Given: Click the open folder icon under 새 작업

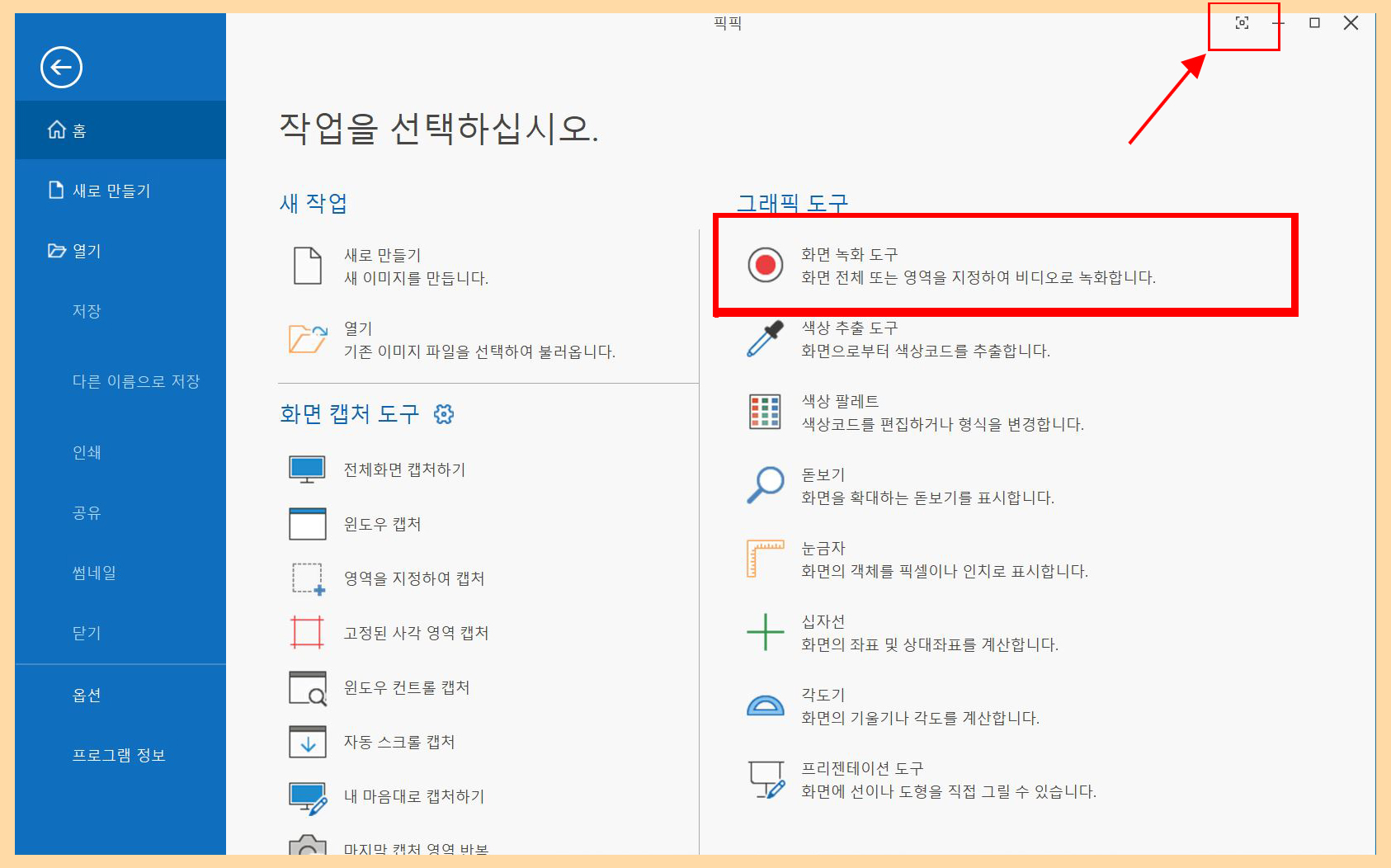Looking at the screenshot, I should 308,338.
